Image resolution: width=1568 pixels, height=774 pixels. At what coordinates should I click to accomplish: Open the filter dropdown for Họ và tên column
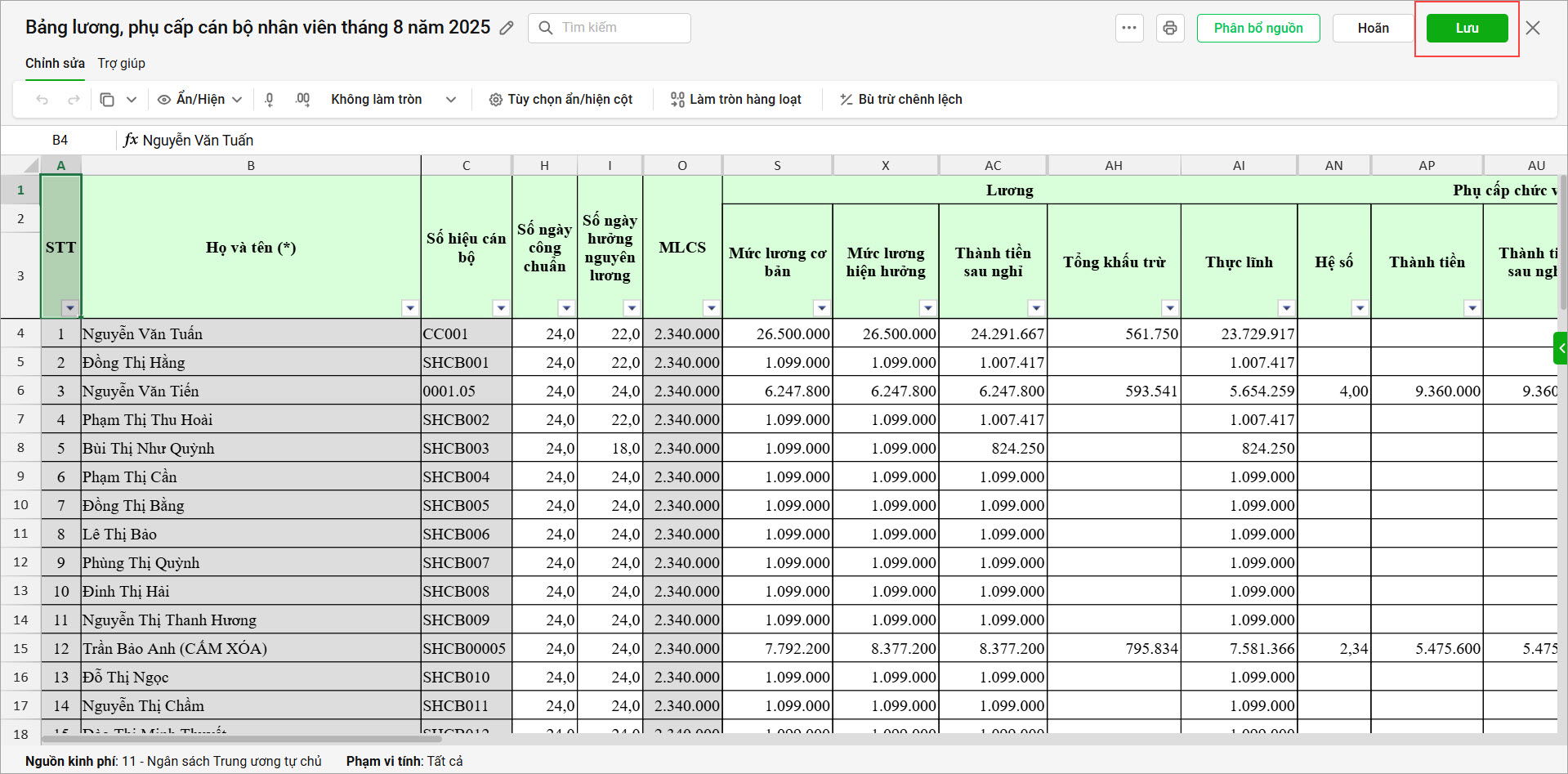(x=410, y=308)
